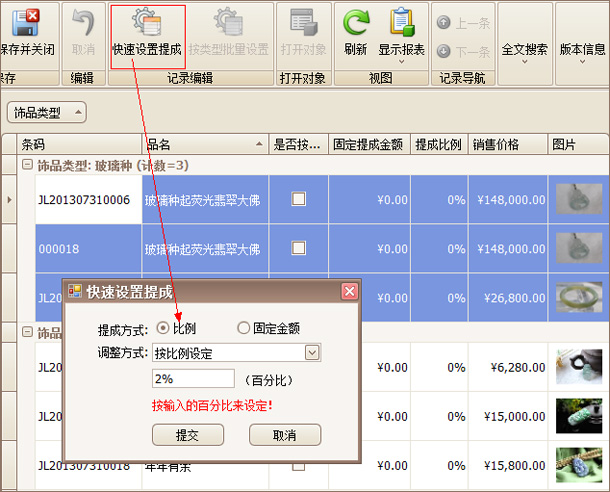Click the 提成比例 column header
Screen dimensions: 610x492
[439, 144]
